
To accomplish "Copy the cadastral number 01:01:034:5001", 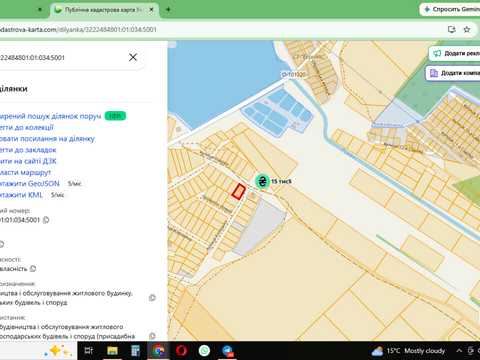I will (46, 220).
